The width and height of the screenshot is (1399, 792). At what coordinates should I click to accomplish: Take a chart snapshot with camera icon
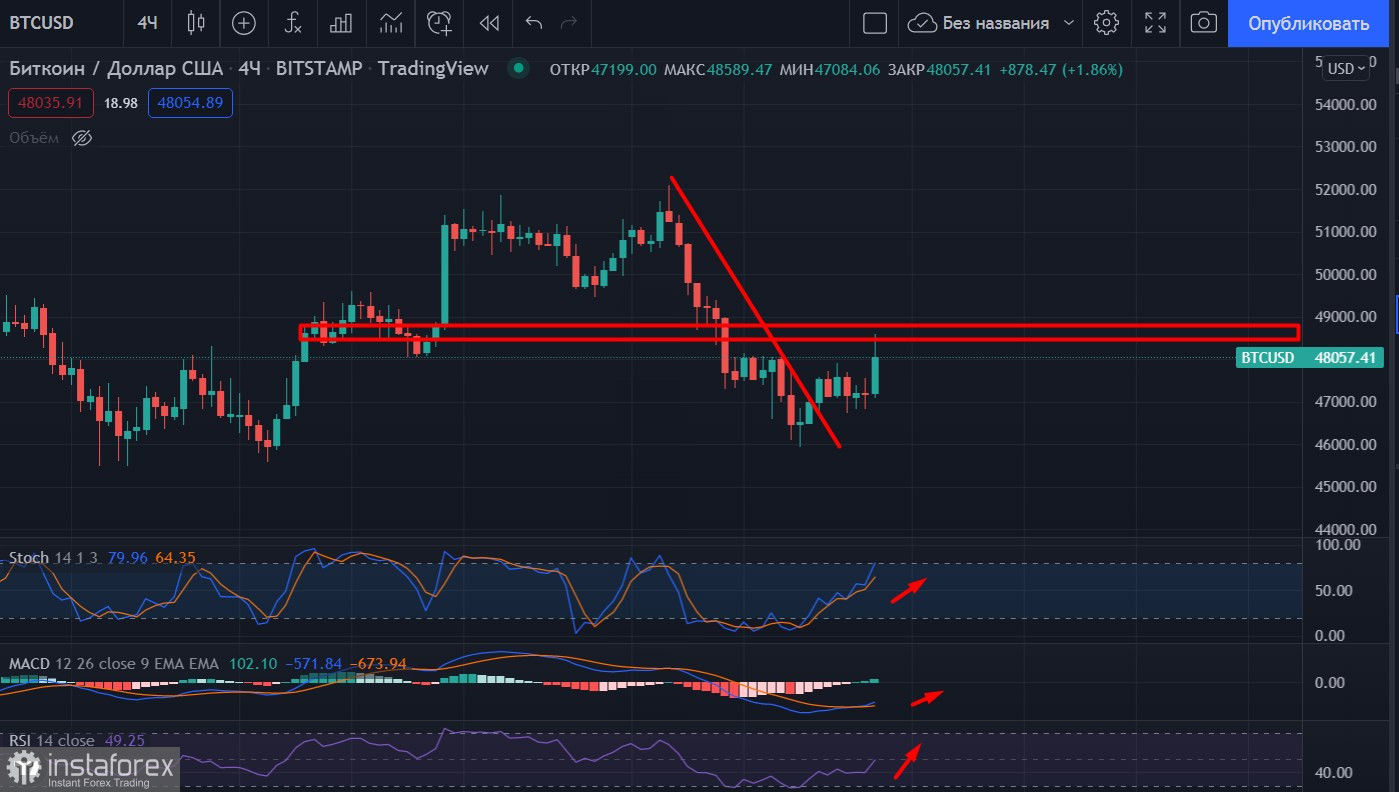(1205, 22)
